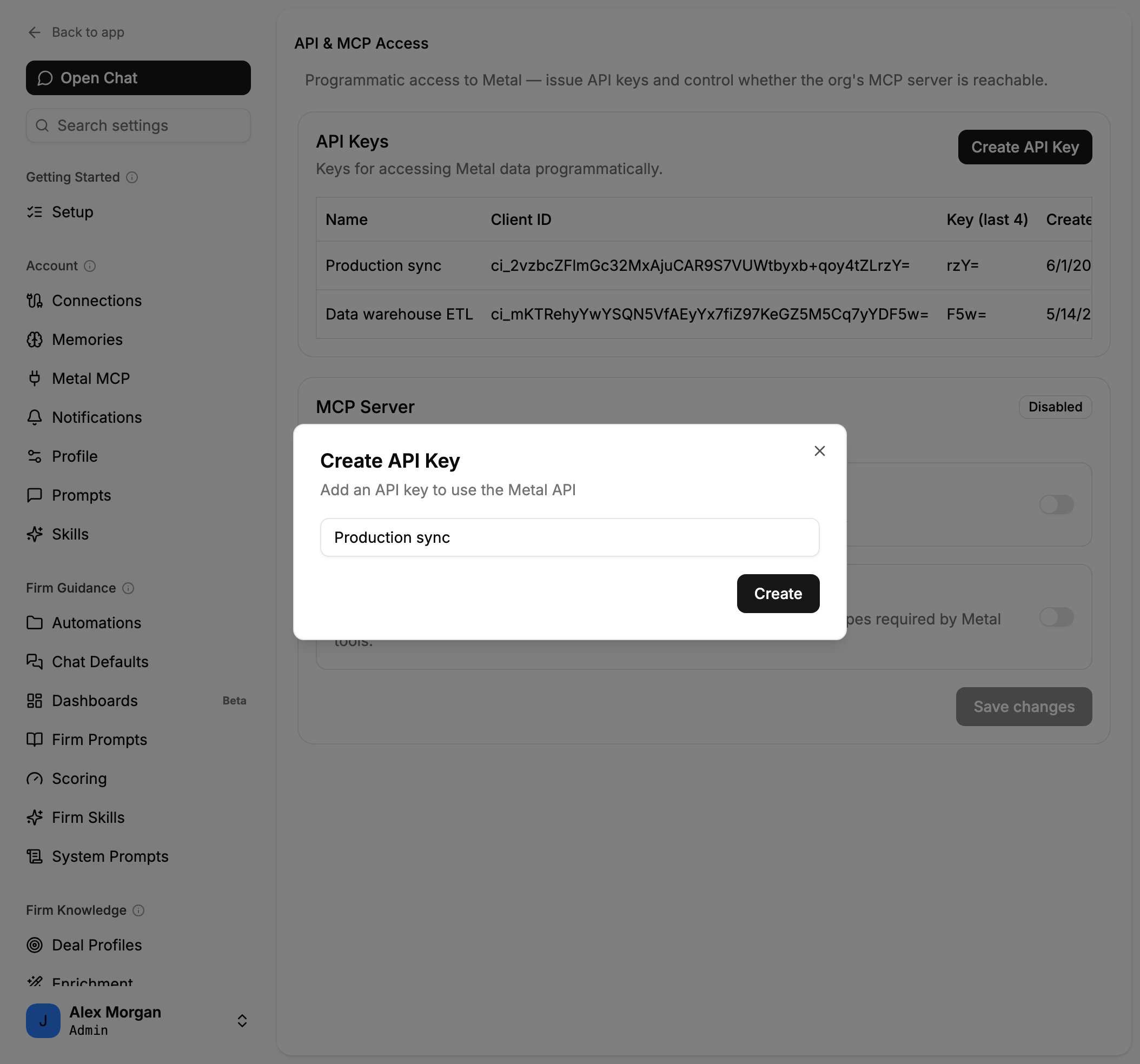The image size is (1140, 1064).
Task: Open Dashboards via its grid icon
Action: pos(35,701)
